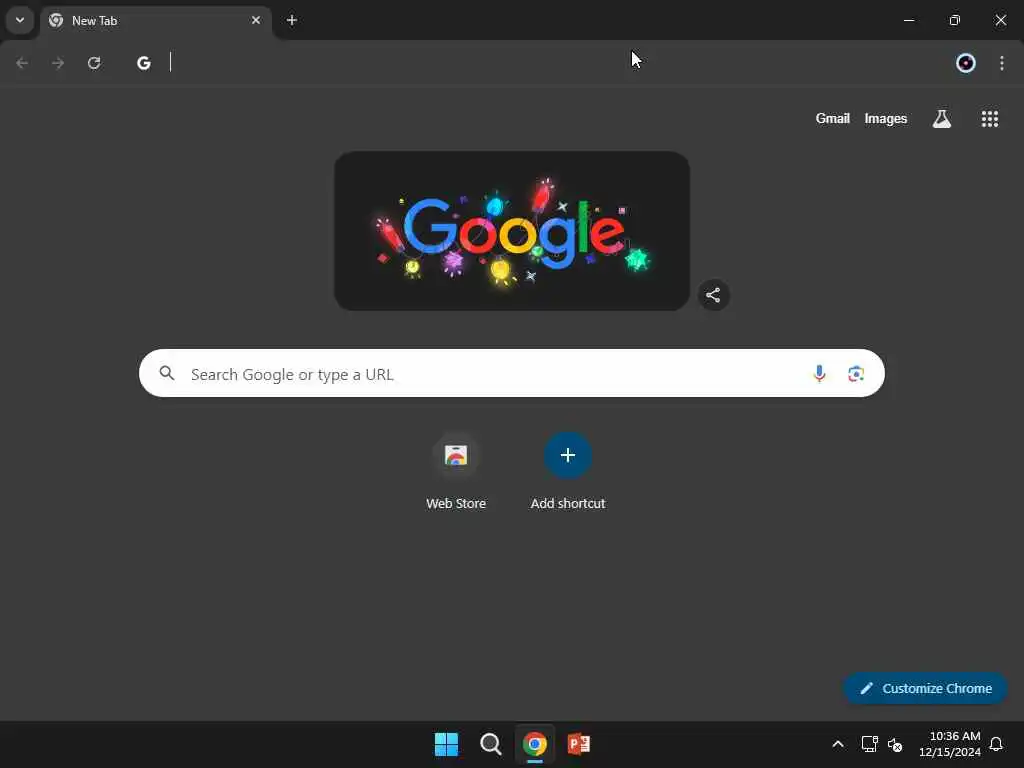
Task: Reload the current page
Action: click(94, 63)
